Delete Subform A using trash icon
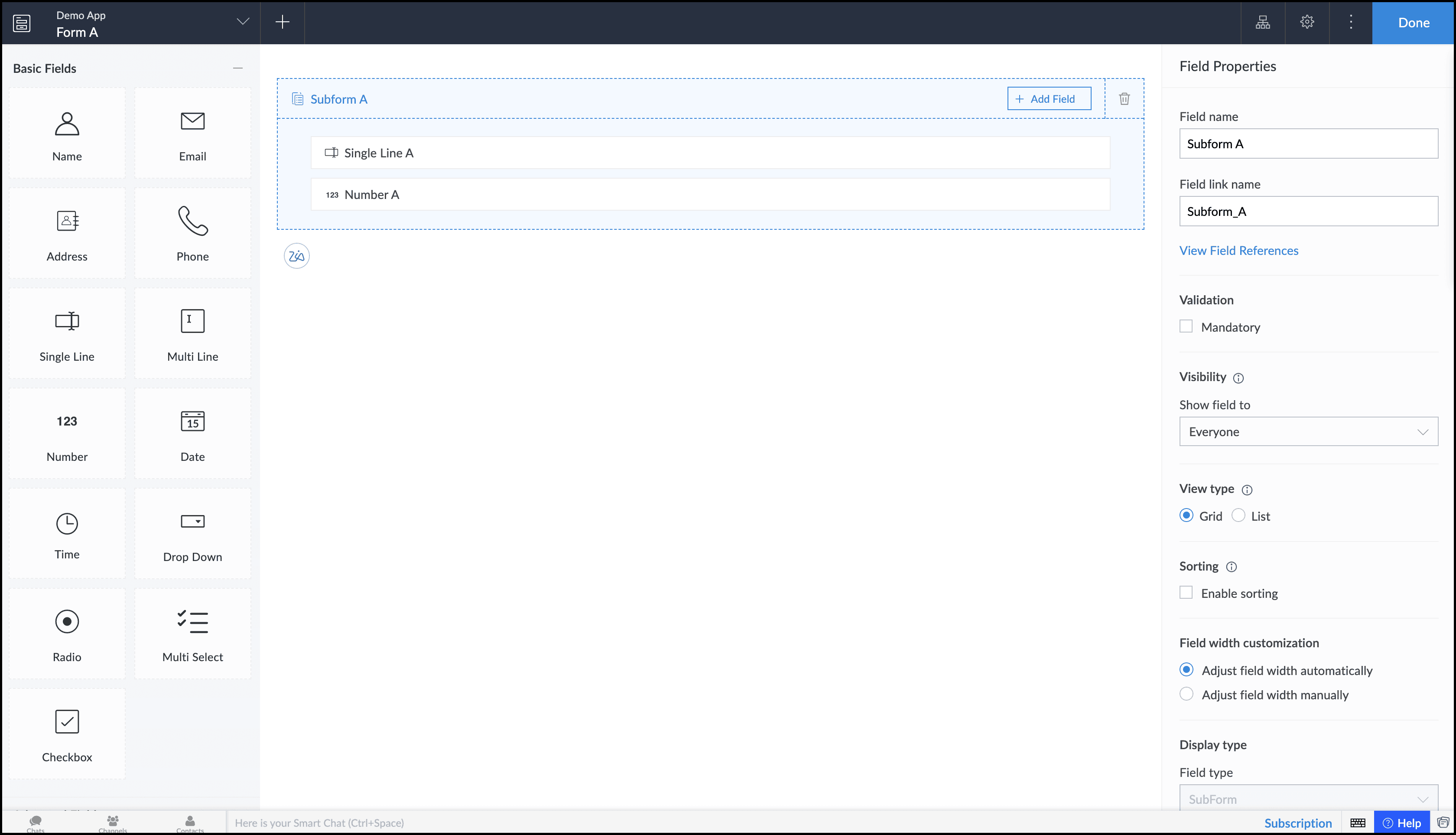This screenshot has height=835, width=1456. coord(1124,99)
